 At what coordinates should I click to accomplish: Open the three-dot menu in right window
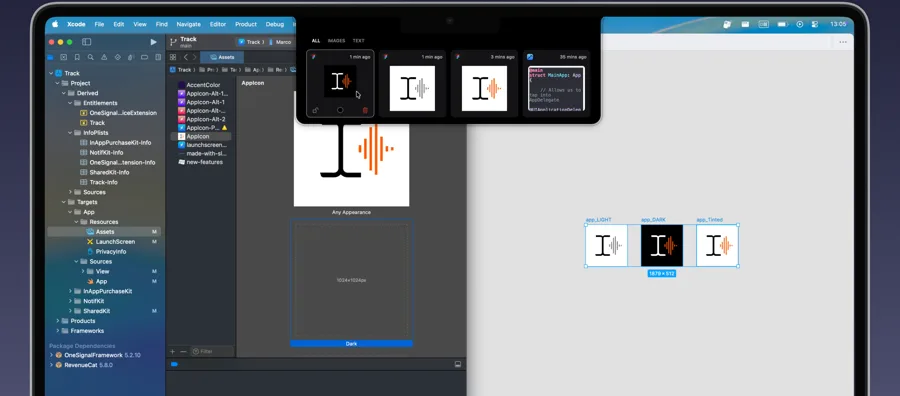click(843, 42)
